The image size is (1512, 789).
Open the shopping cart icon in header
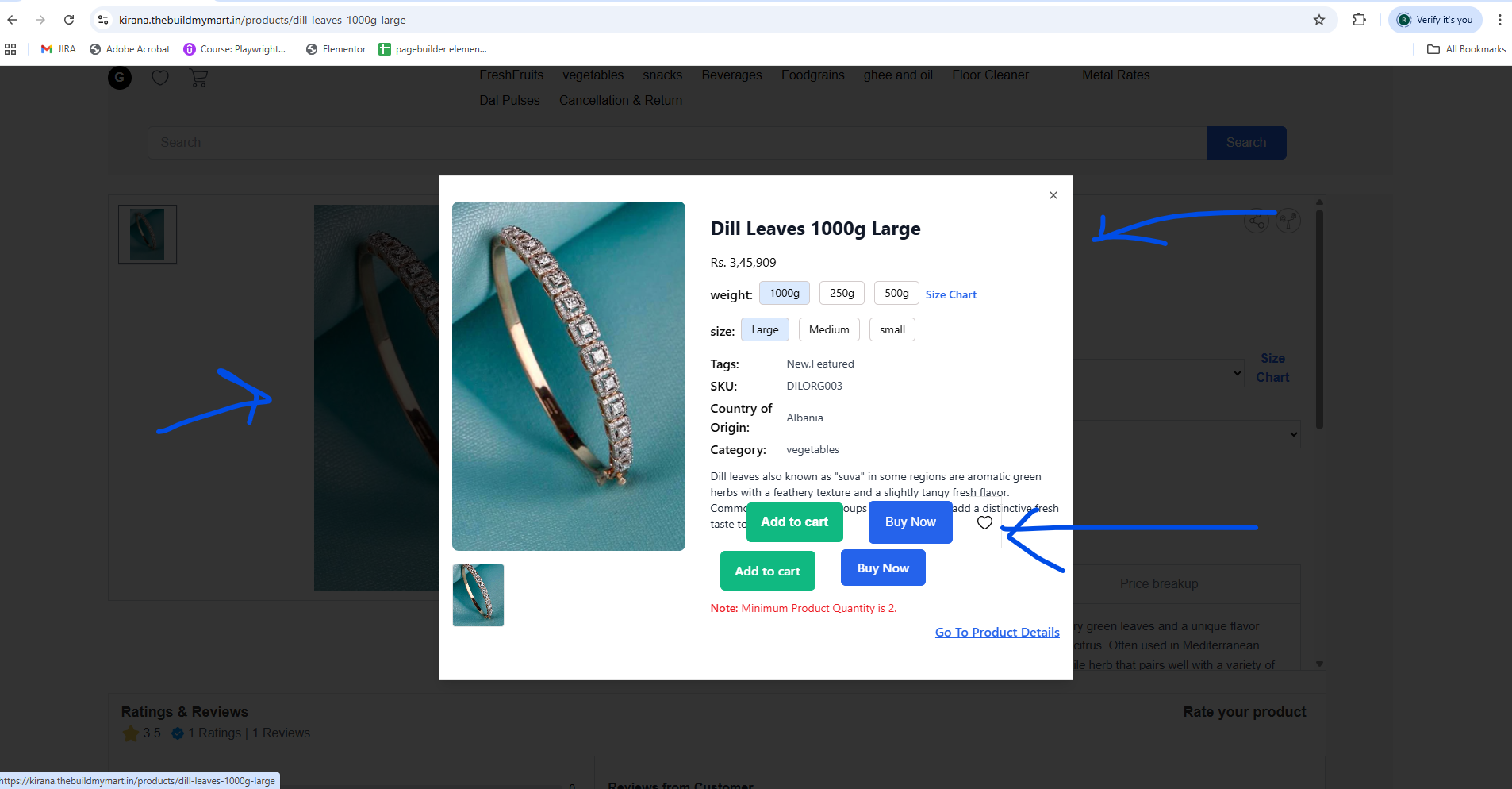198,78
